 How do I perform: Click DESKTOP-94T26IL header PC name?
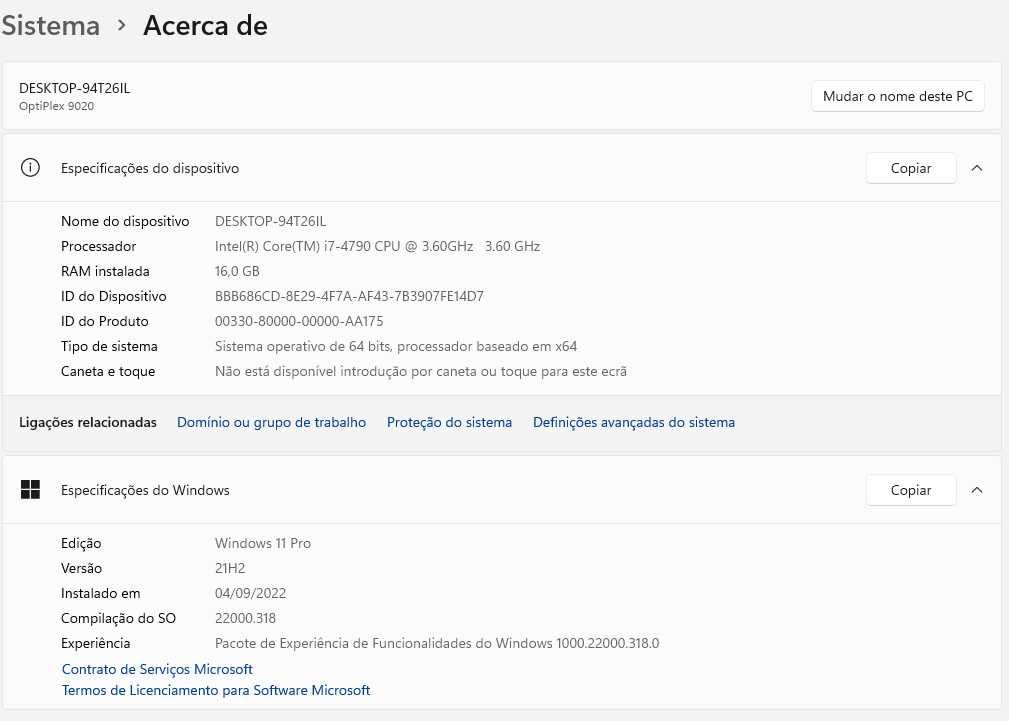tap(75, 88)
